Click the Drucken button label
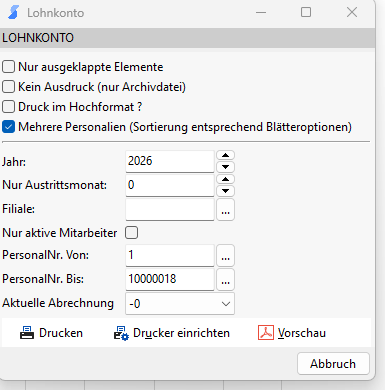385x390 pixels. (61, 333)
